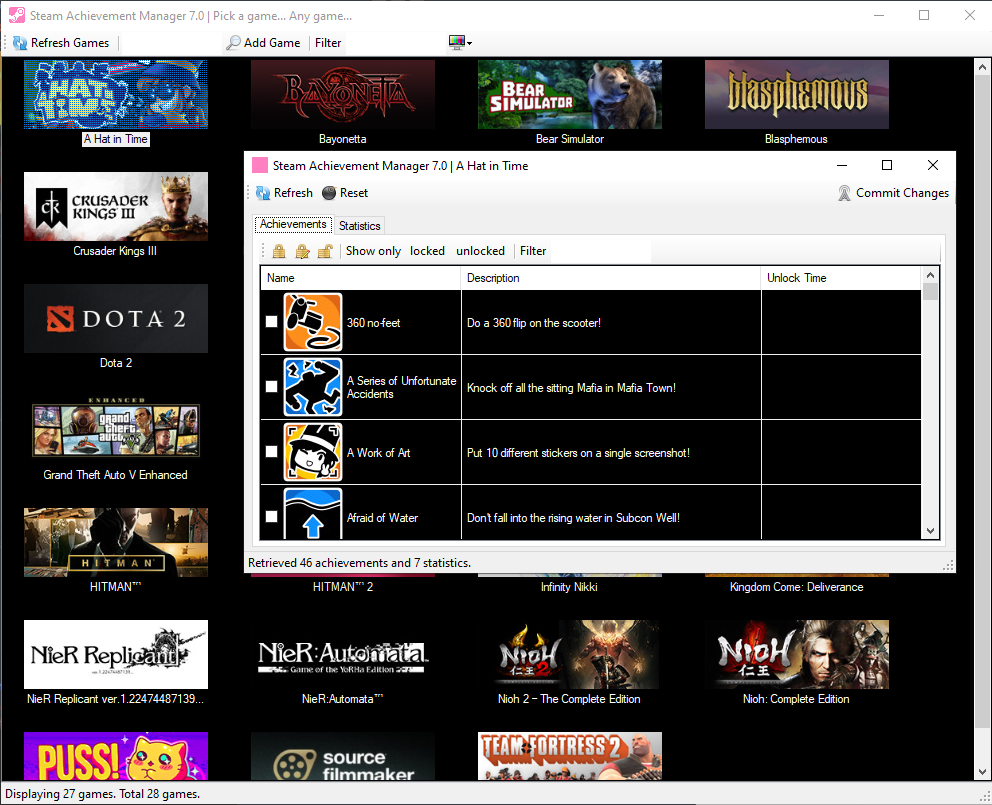Select the Crusader Kings III thumbnail
The height and width of the screenshot is (805, 992).
[116, 206]
